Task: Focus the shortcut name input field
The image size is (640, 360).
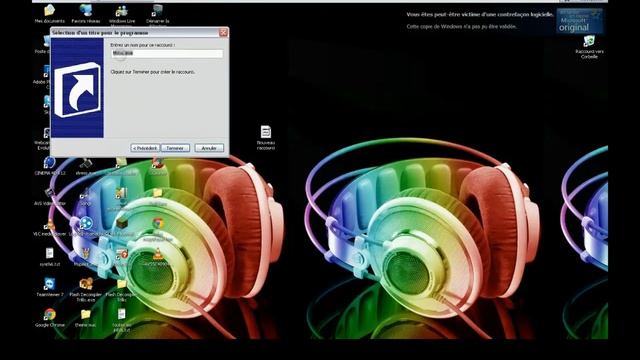Action: point(167,53)
